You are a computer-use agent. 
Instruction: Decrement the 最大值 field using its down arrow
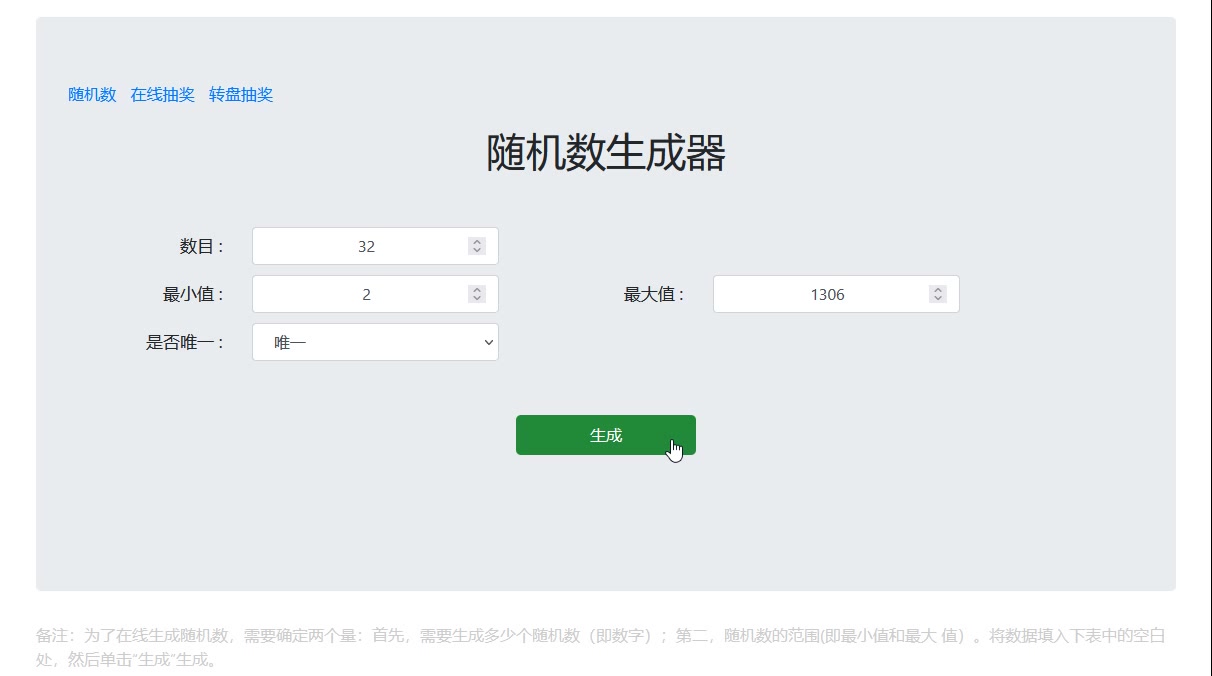937,299
